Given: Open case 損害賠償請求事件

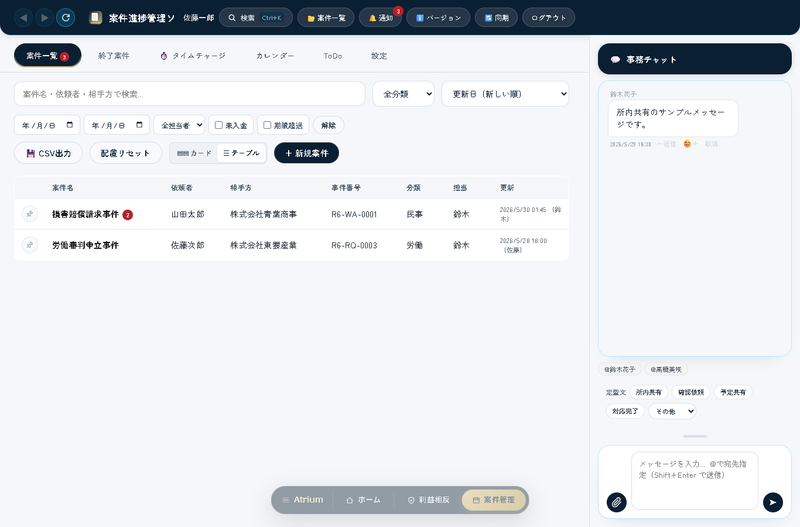Looking at the screenshot, I should click(x=85, y=214).
